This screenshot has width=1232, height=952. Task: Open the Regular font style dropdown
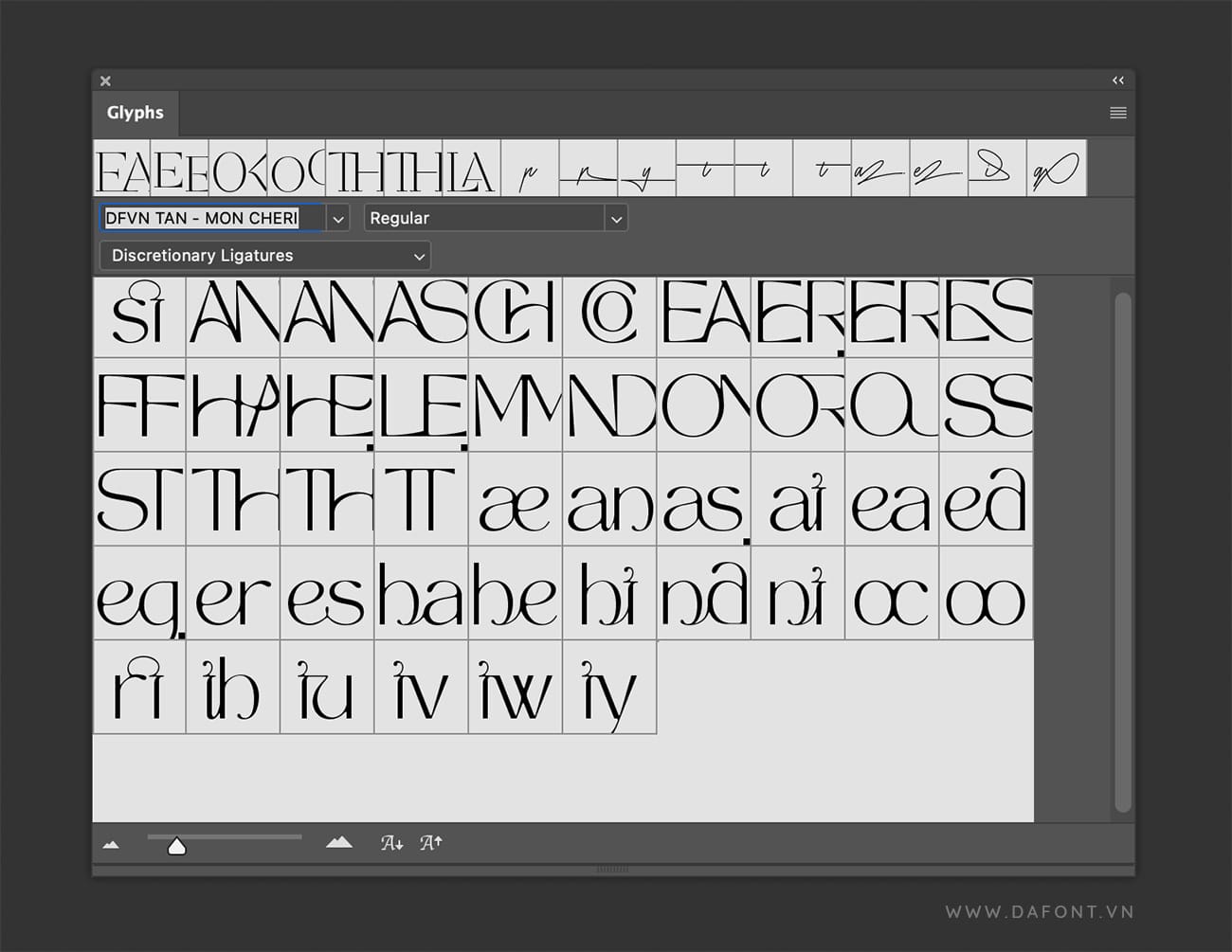(617, 218)
